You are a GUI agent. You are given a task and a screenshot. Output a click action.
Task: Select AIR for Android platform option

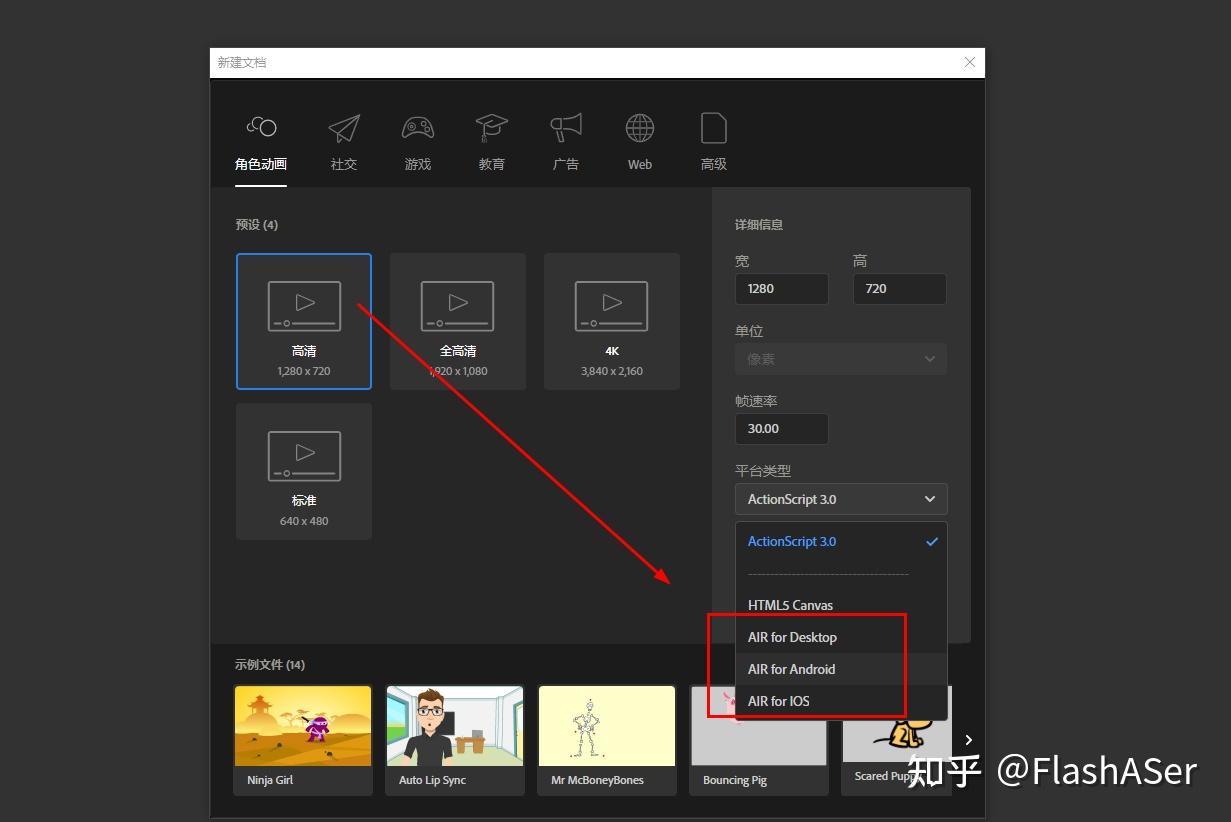point(841,669)
